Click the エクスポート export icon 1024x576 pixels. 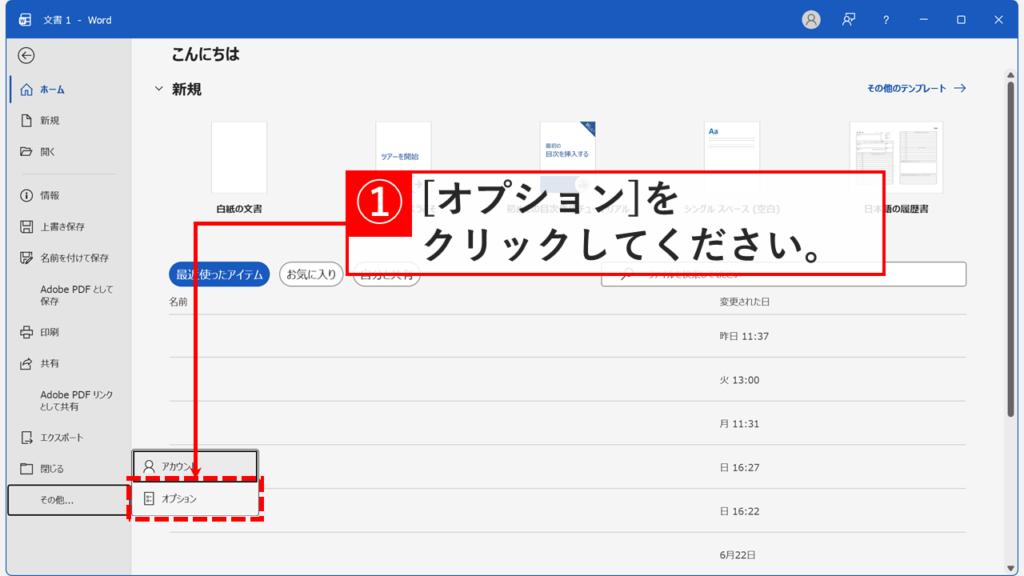click(x=26, y=438)
